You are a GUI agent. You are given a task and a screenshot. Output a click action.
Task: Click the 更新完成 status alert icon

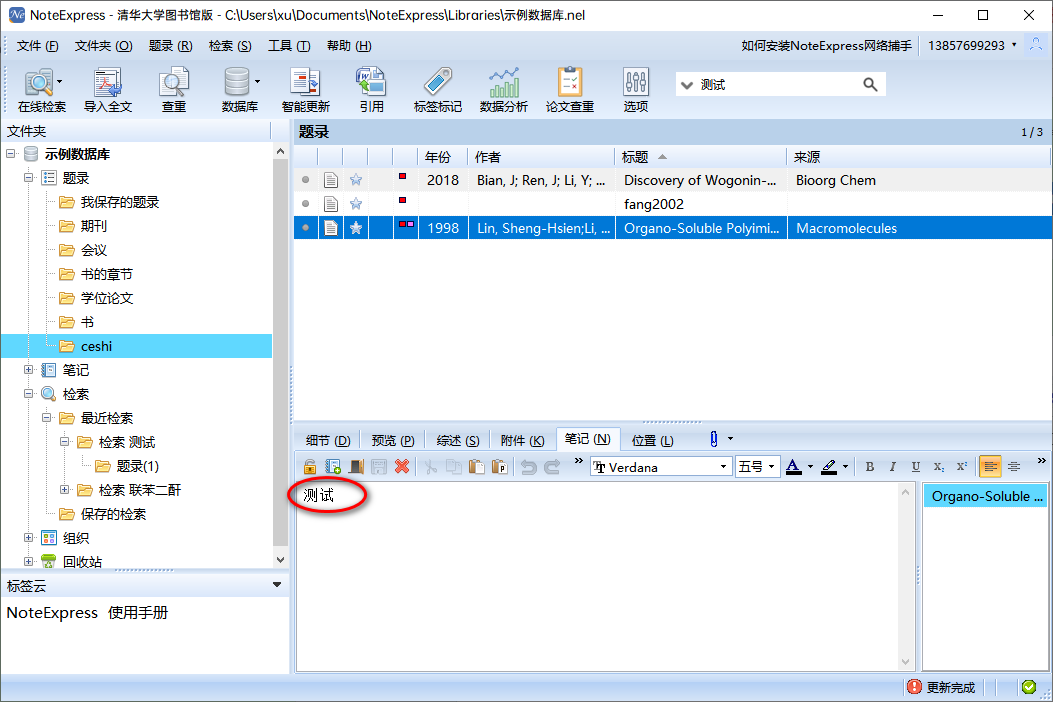click(914, 687)
